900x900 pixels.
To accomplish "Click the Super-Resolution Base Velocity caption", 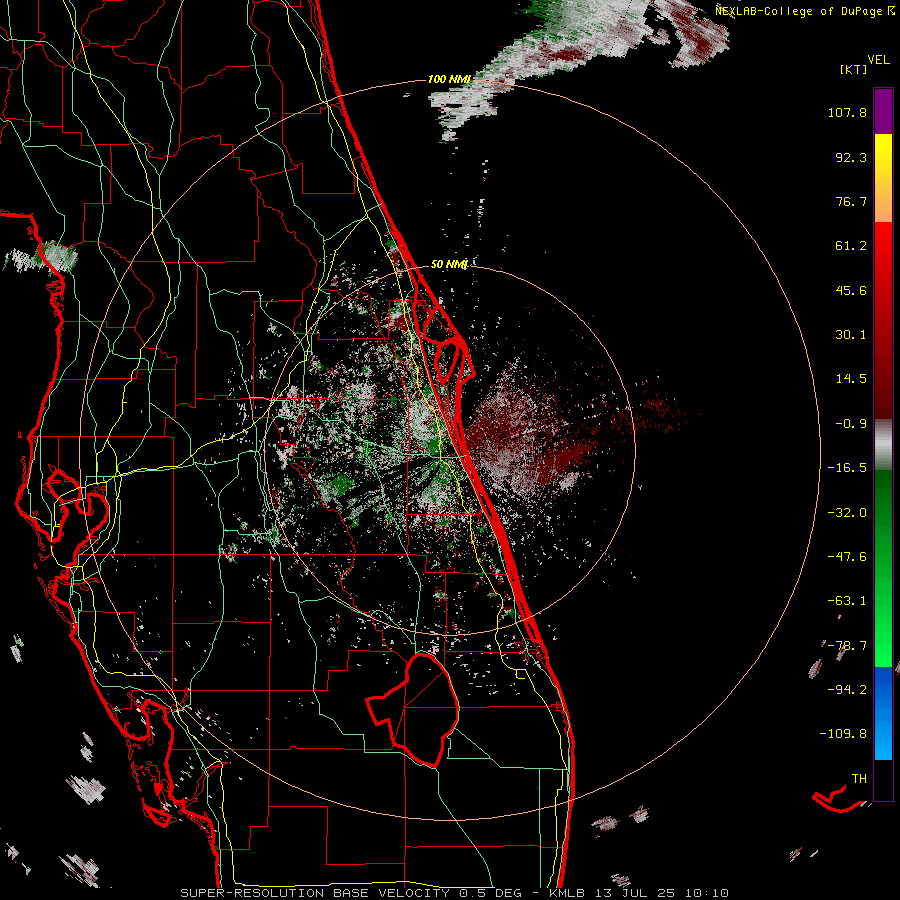I will click(454, 893).
